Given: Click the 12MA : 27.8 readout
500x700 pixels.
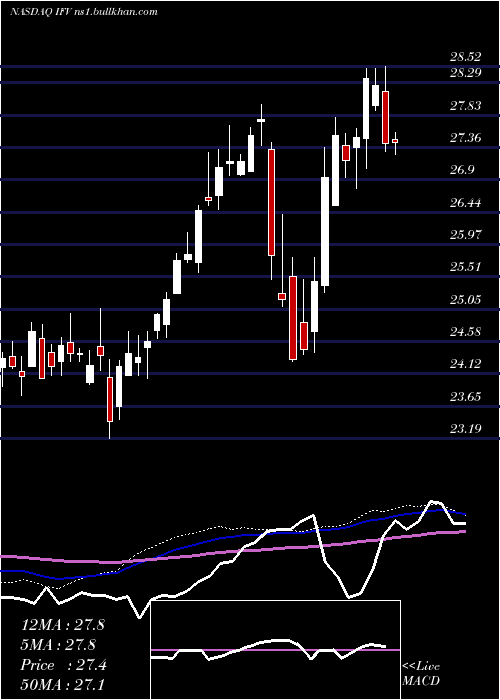Looking at the screenshot, I should 63,625.
